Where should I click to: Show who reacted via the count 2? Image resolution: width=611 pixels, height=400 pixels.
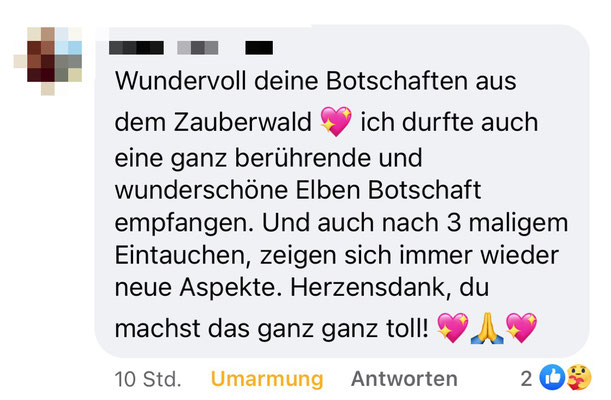[526, 378]
